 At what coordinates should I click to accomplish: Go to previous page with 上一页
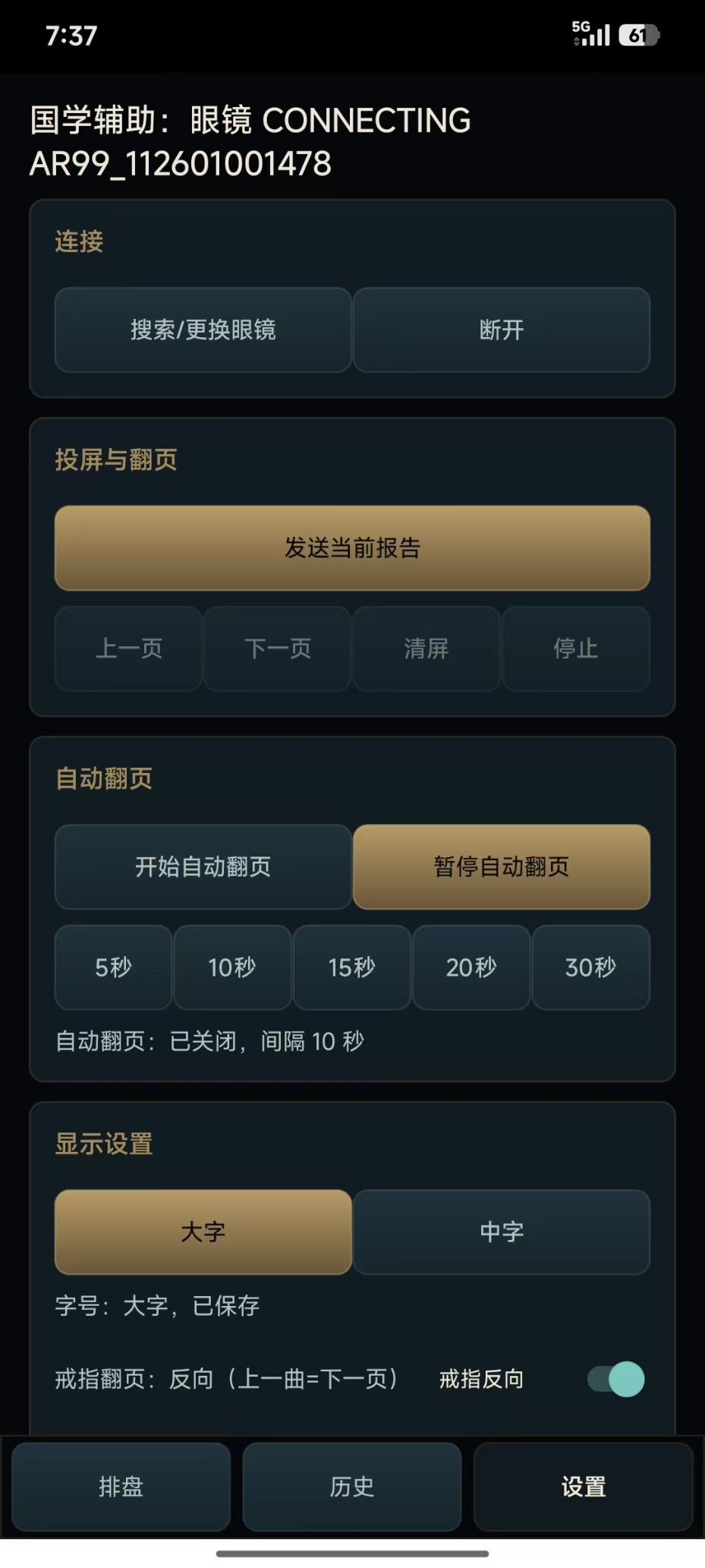[128, 648]
